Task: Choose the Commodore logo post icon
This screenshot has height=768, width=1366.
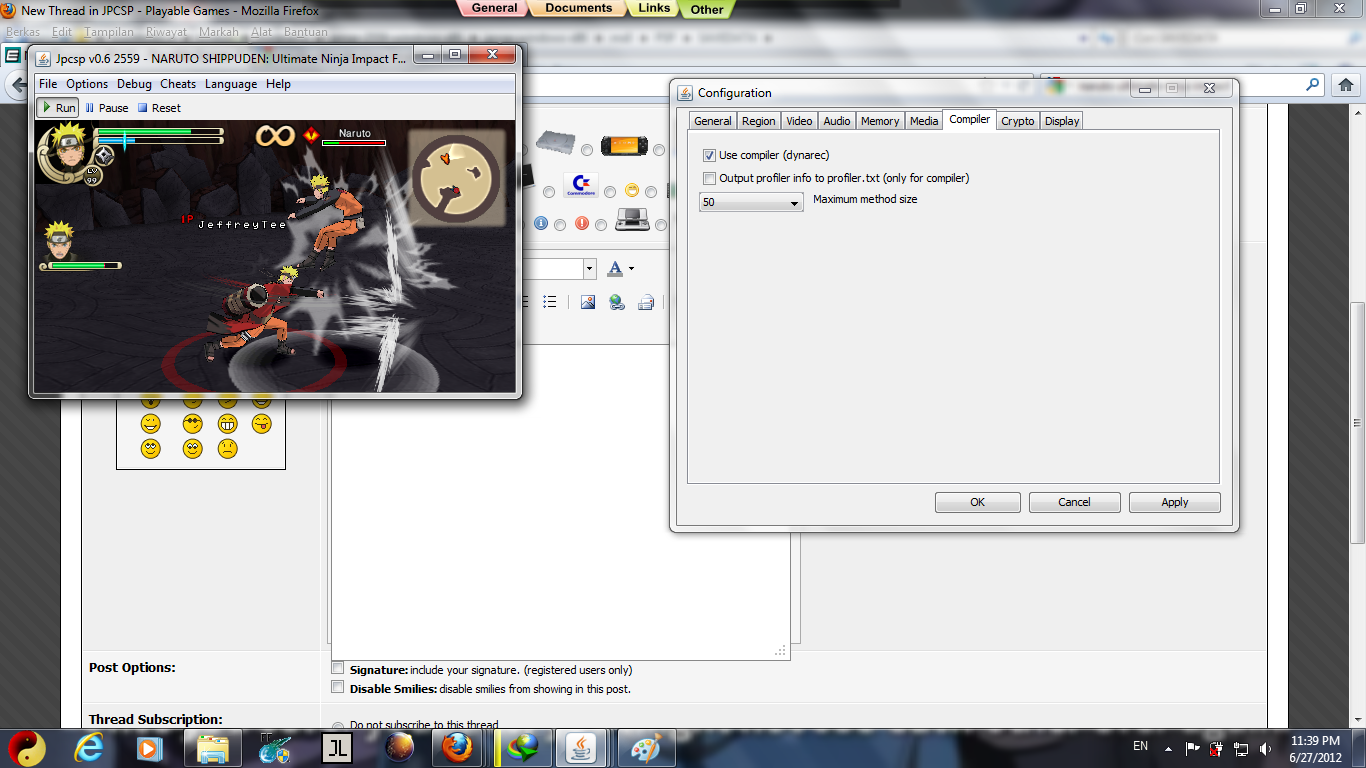Action: [580, 186]
